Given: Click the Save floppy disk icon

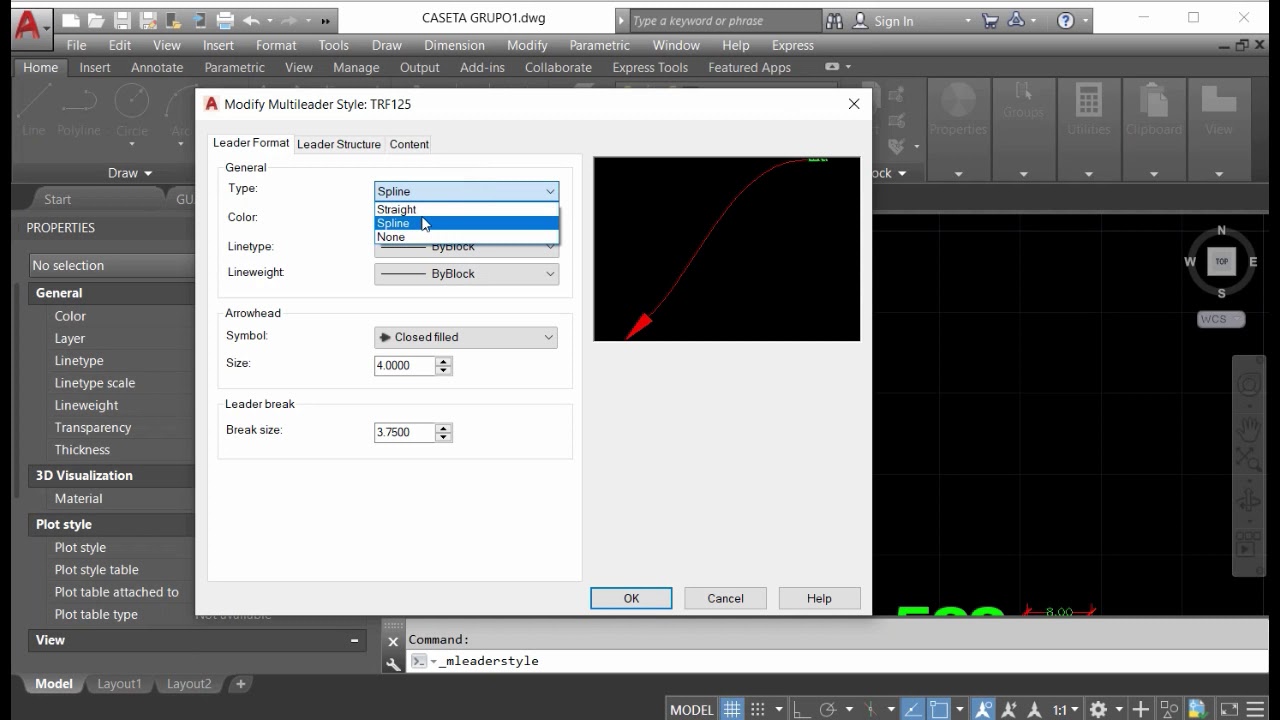Looking at the screenshot, I should [122, 20].
